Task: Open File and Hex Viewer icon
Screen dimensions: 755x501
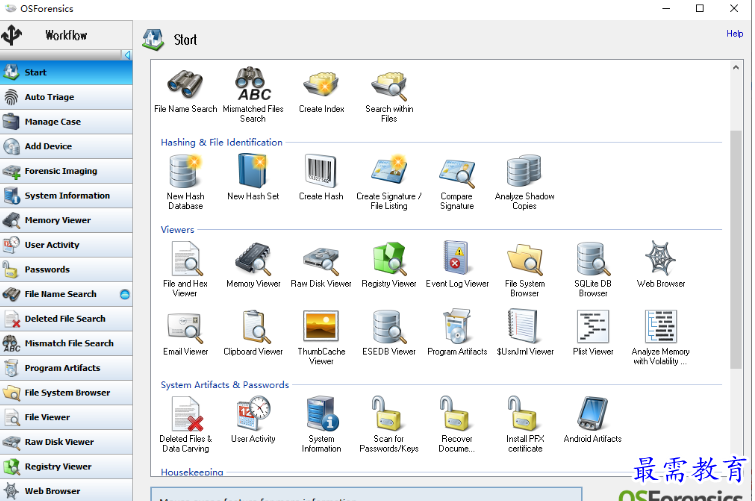Action: (185, 259)
